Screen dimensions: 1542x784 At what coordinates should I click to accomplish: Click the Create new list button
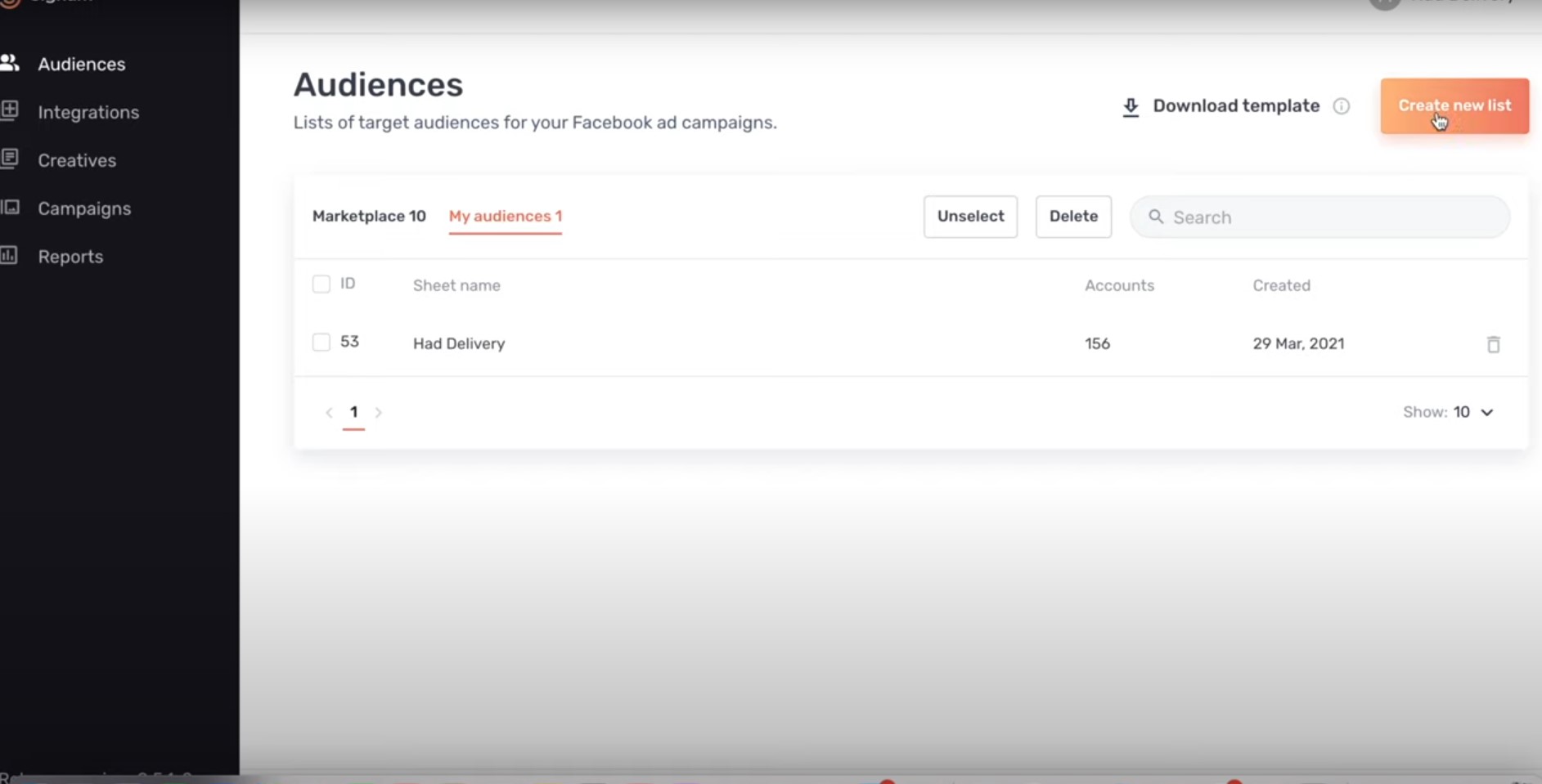(x=1454, y=106)
